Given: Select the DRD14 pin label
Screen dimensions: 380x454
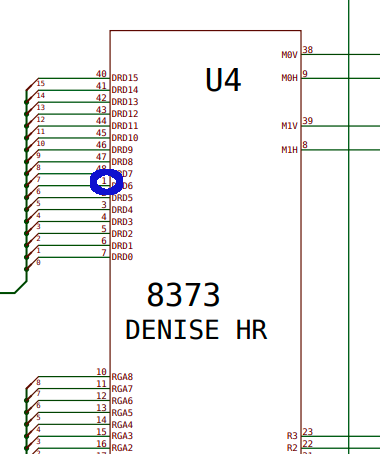Looking at the screenshot, I should (125, 90).
